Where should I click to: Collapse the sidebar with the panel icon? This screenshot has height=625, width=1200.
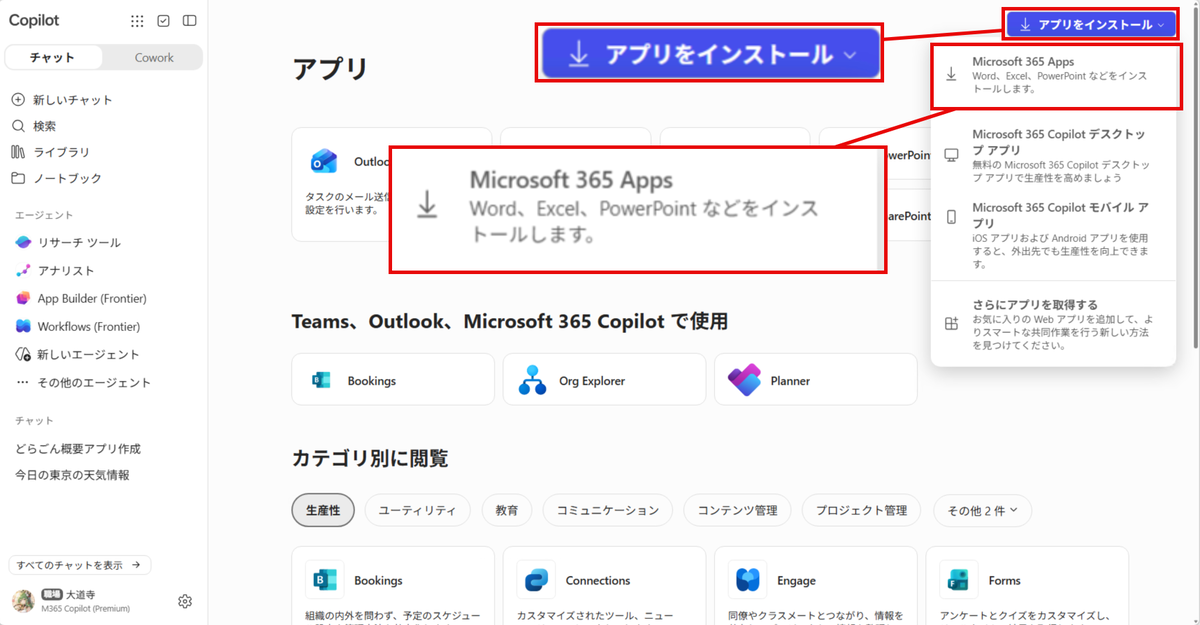pyautogui.click(x=190, y=21)
